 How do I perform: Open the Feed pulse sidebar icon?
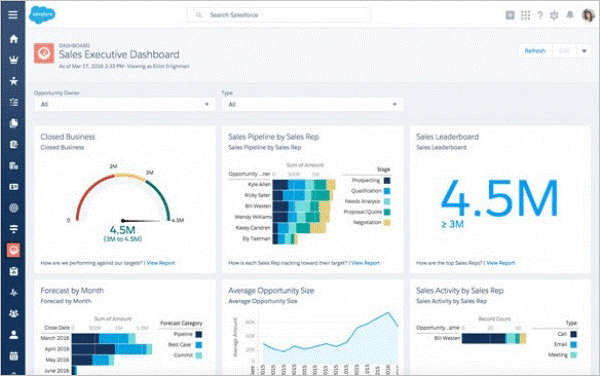click(13, 293)
